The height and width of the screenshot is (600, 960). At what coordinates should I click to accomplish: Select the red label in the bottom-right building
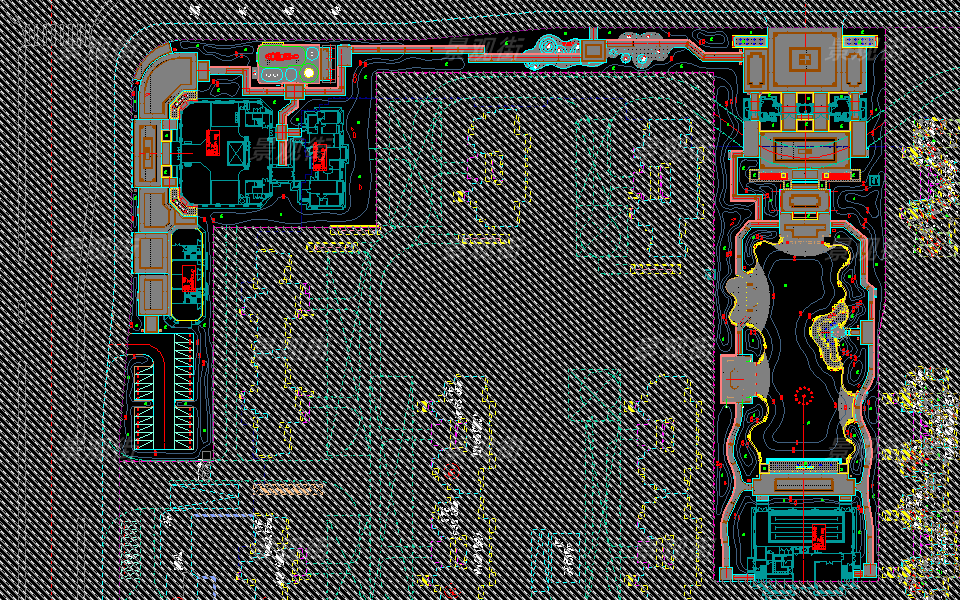817,536
